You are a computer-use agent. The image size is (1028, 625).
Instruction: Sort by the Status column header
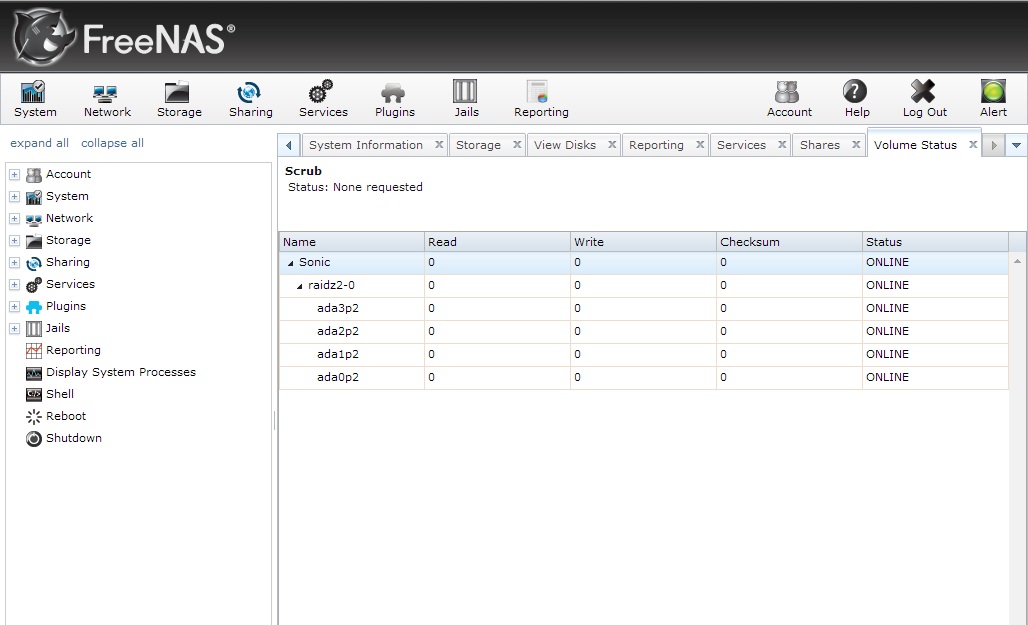point(936,242)
